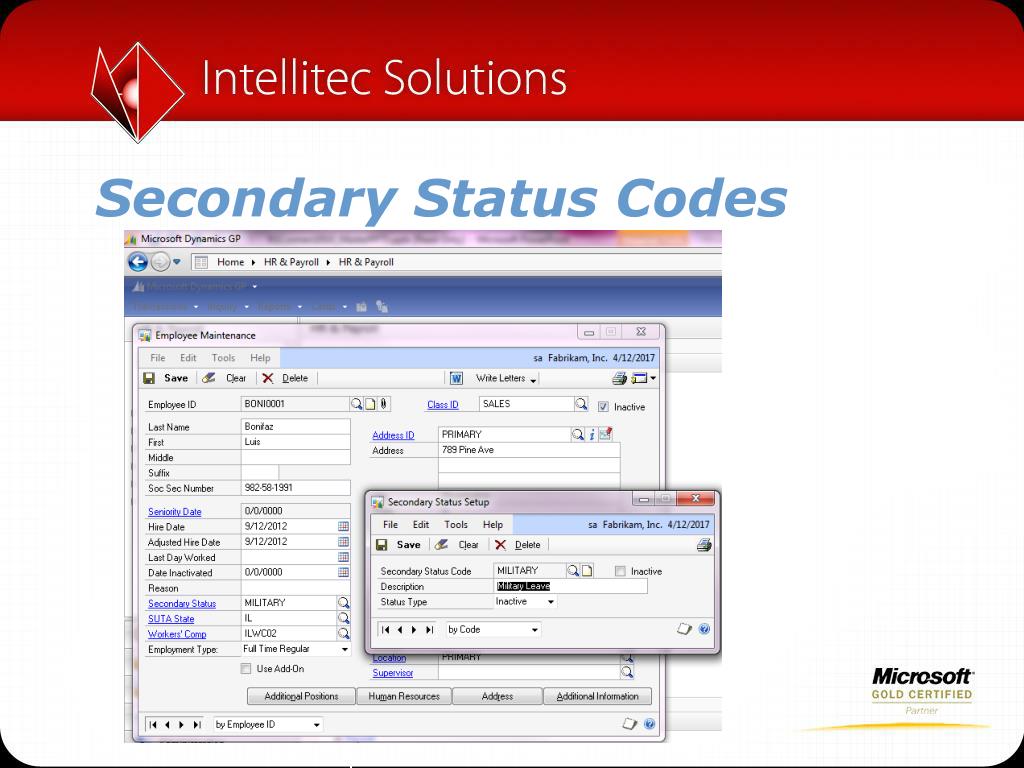The width and height of the screenshot is (1024, 768).
Task: Open the Write Letters dropdown
Action: tap(534, 380)
